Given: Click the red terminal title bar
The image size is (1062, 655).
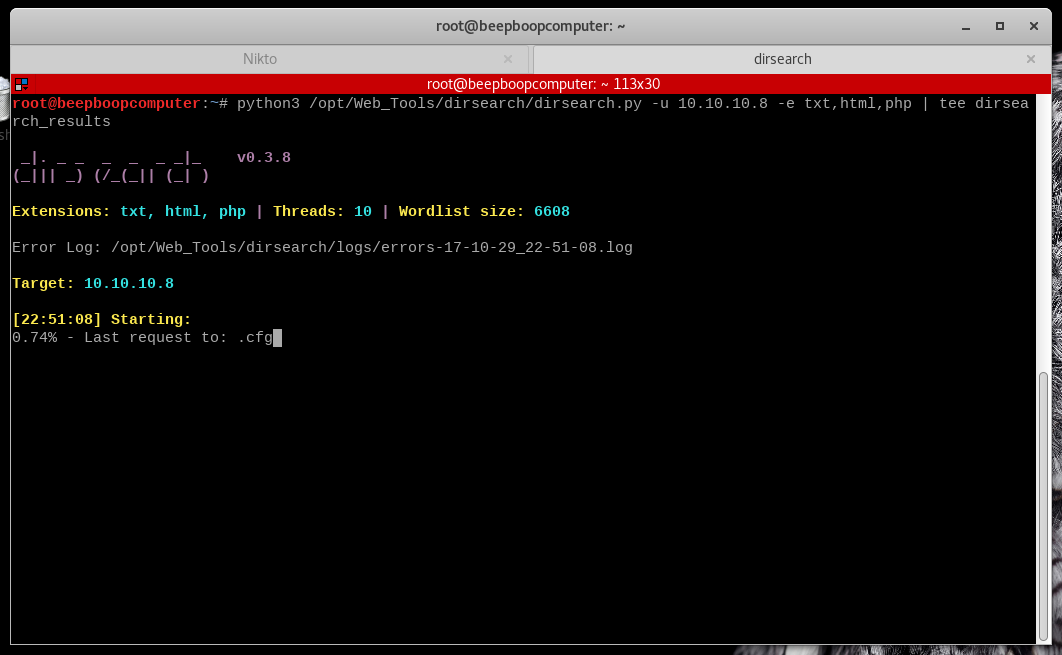Looking at the screenshot, I should tap(543, 84).
